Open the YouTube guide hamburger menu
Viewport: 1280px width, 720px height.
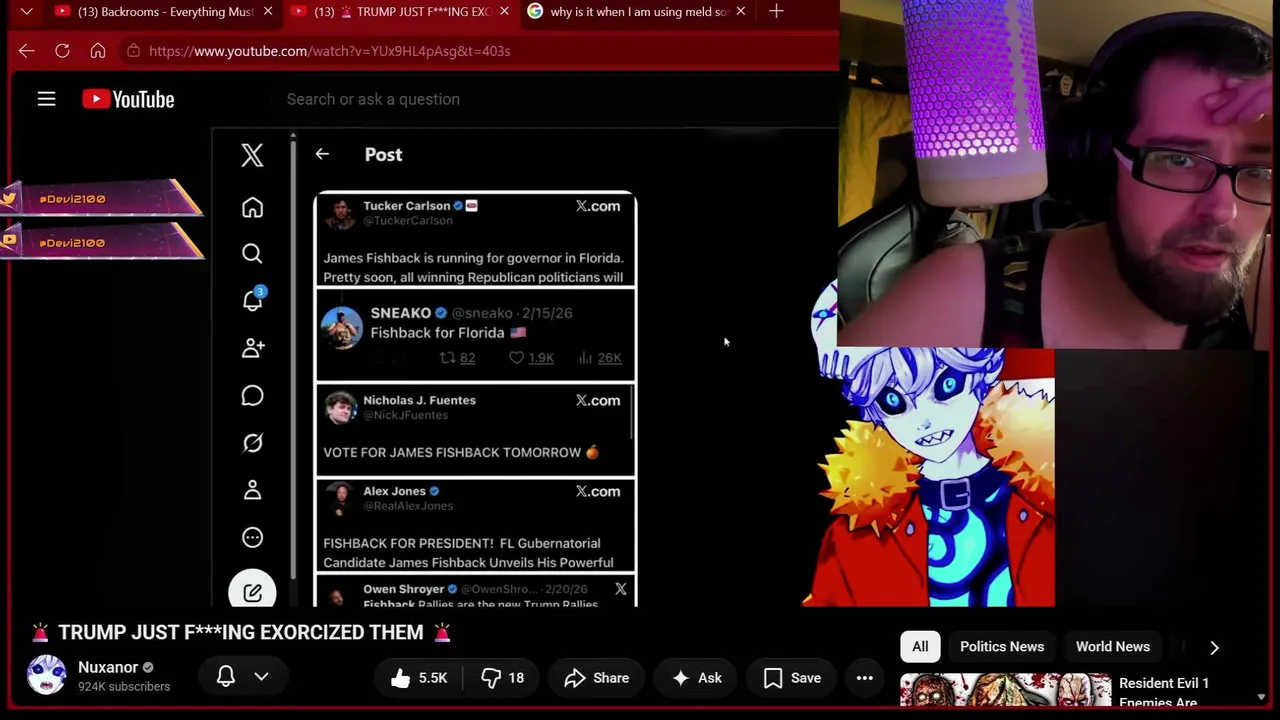46,99
